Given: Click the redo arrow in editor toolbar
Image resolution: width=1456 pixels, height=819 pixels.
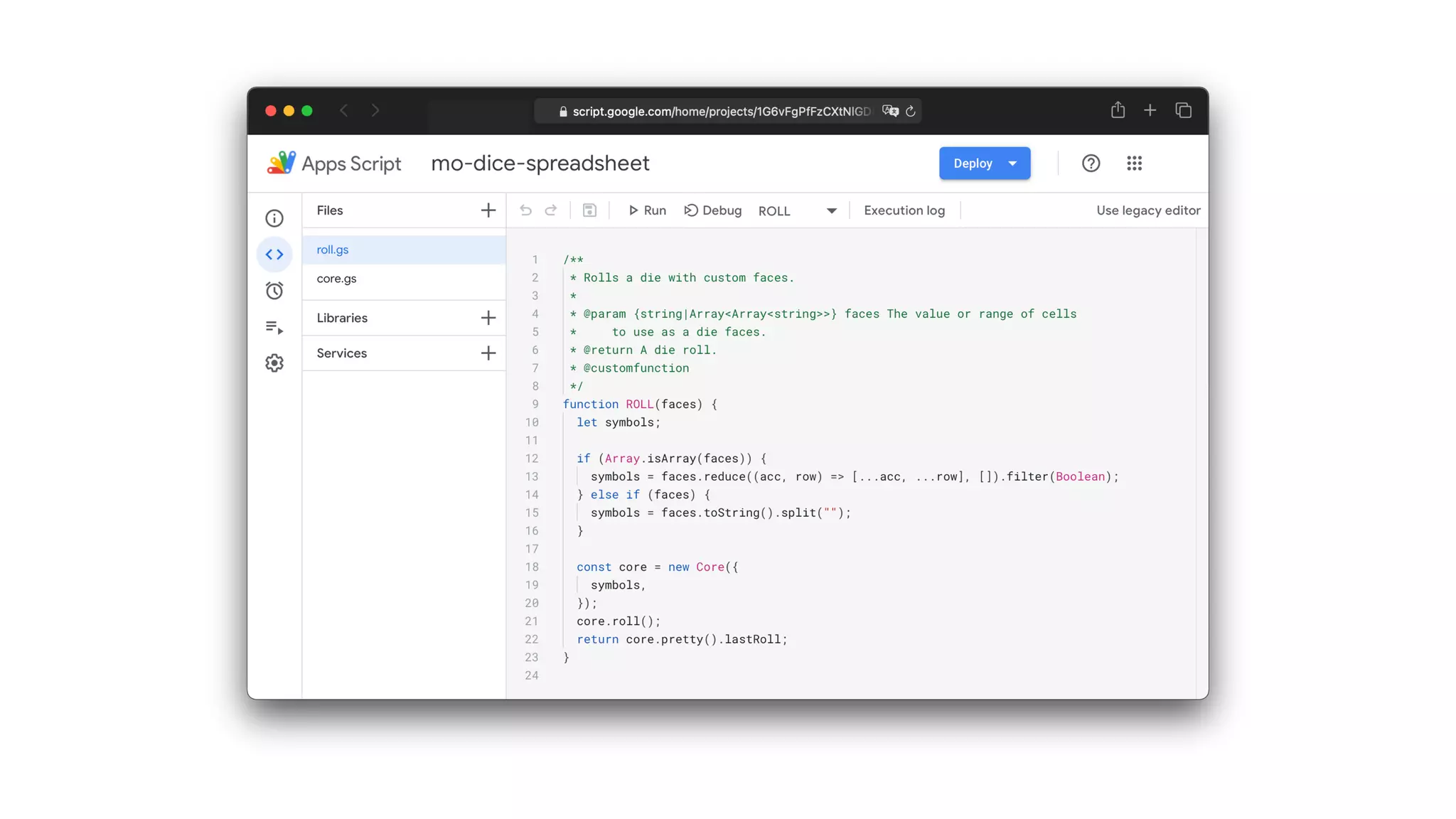Looking at the screenshot, I should 551,210.
